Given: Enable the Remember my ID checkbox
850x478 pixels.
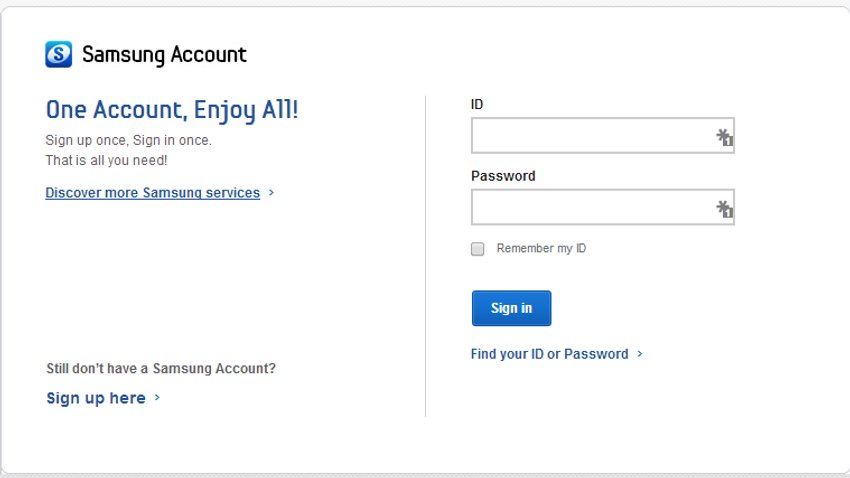Looking at the screenshot, I should tap(478, 249).
